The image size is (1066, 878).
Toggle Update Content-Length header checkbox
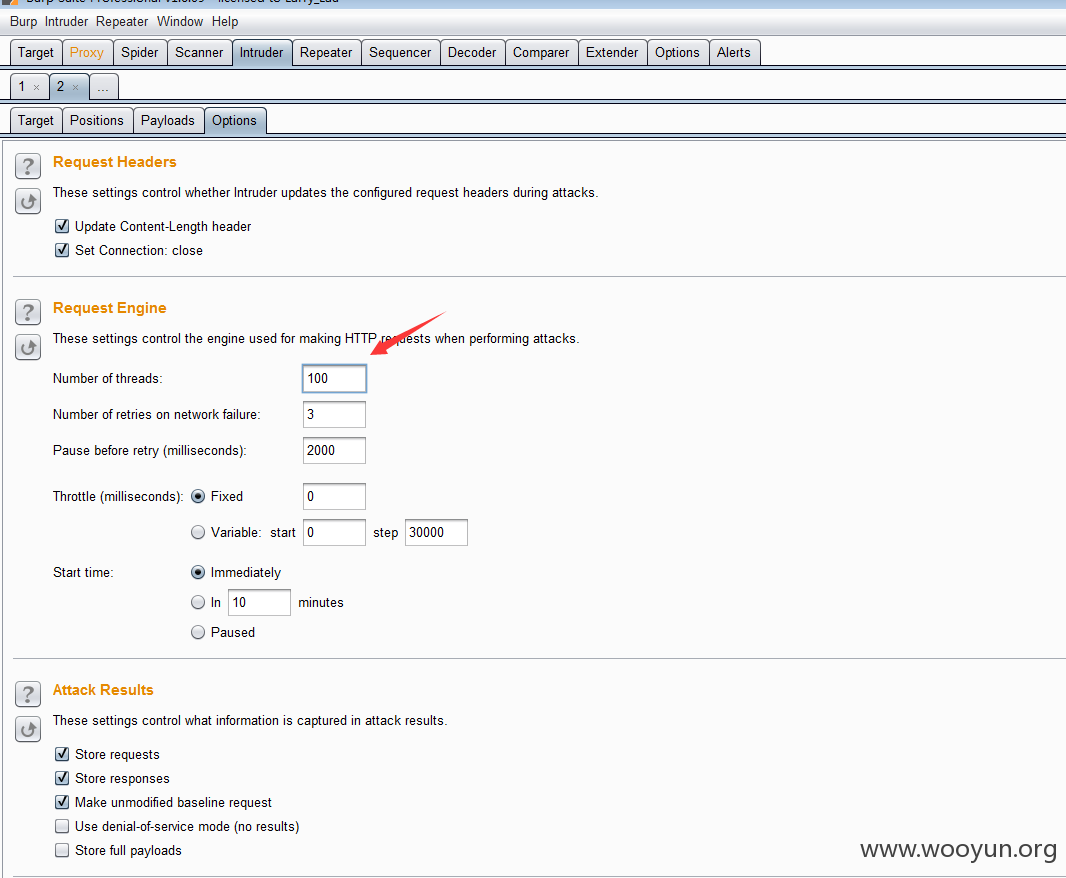(x=62, y=226)
